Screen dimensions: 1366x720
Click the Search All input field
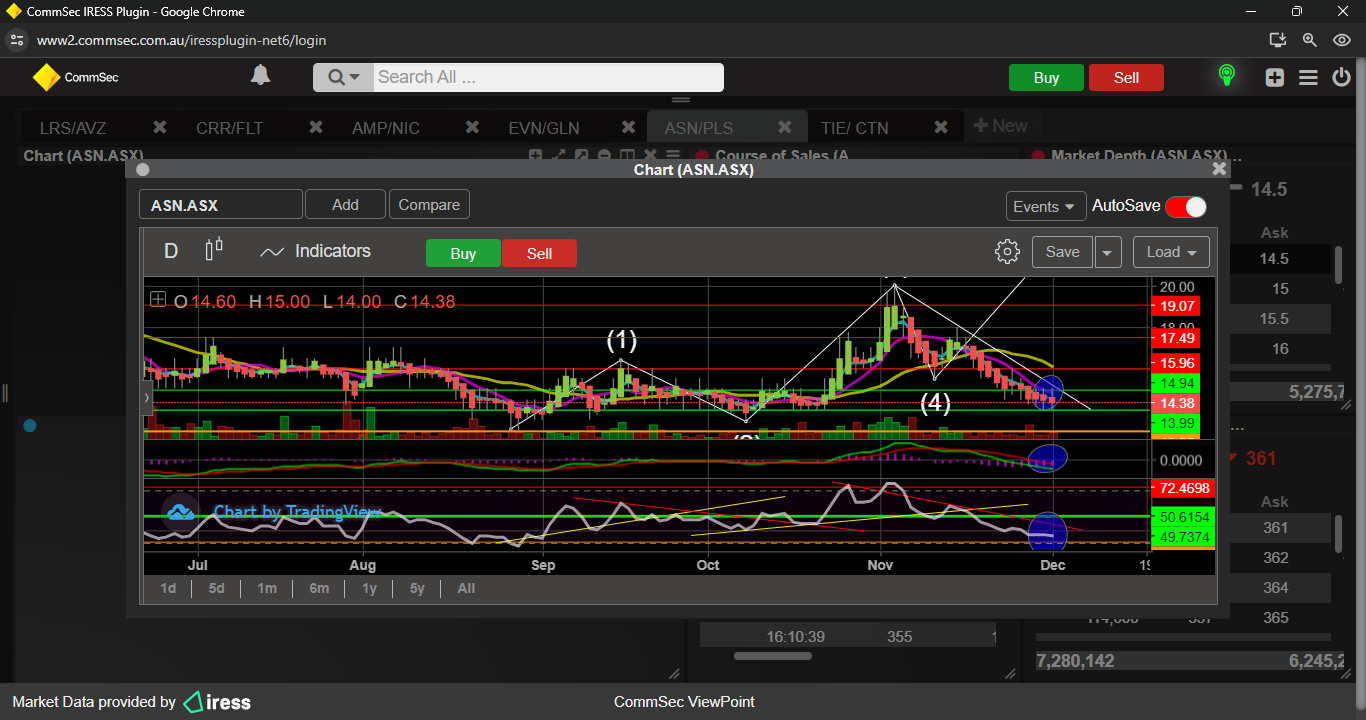[x=545, y=77]
